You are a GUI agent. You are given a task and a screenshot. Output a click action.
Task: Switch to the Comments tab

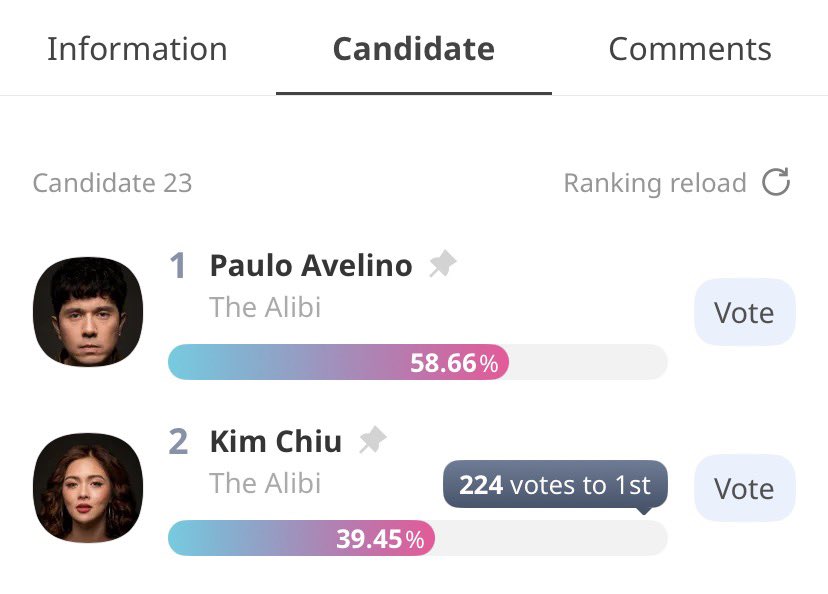[x=690, y=49]
